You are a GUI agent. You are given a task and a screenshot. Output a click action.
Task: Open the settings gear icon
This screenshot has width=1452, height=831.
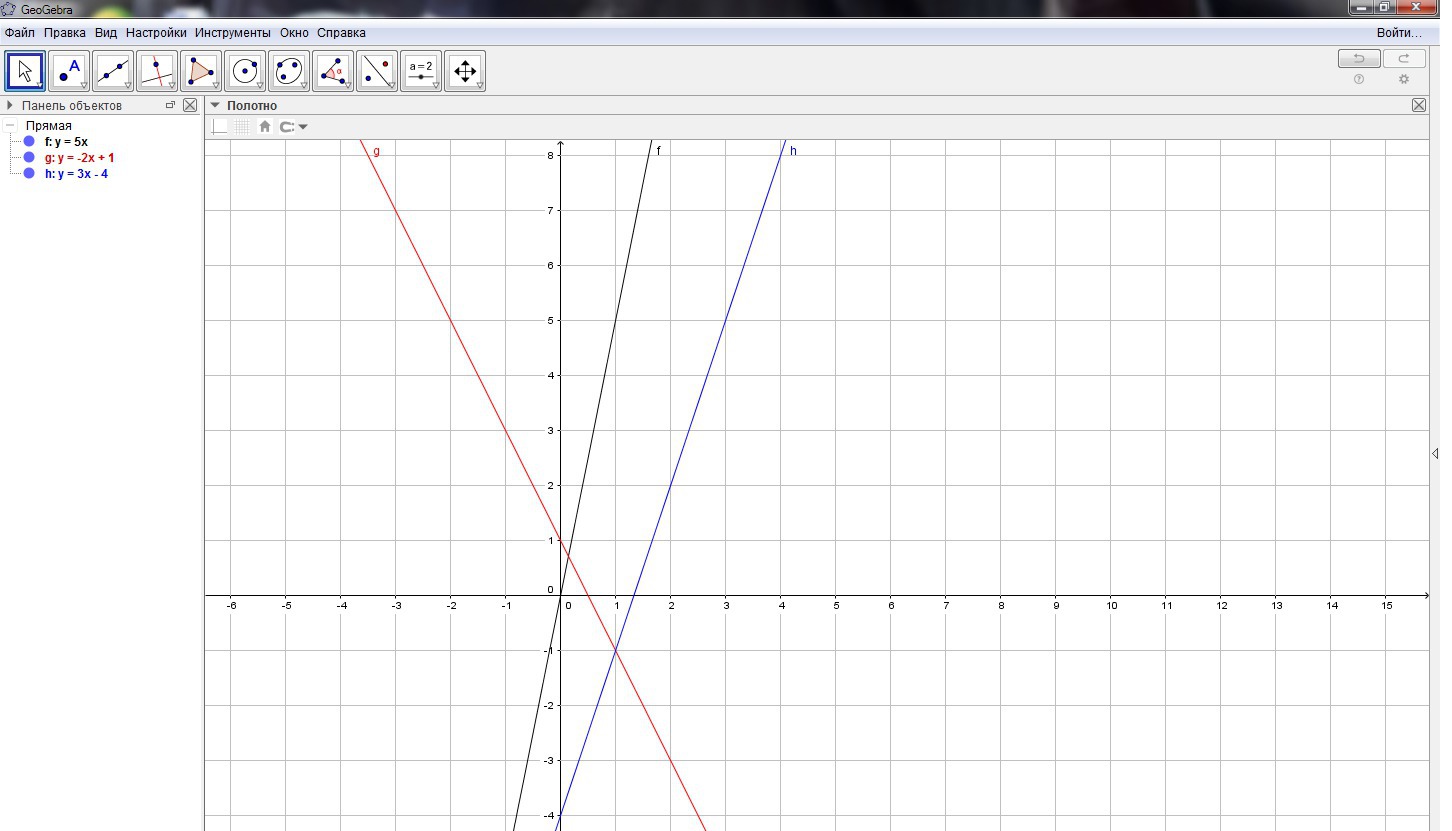1404,79
